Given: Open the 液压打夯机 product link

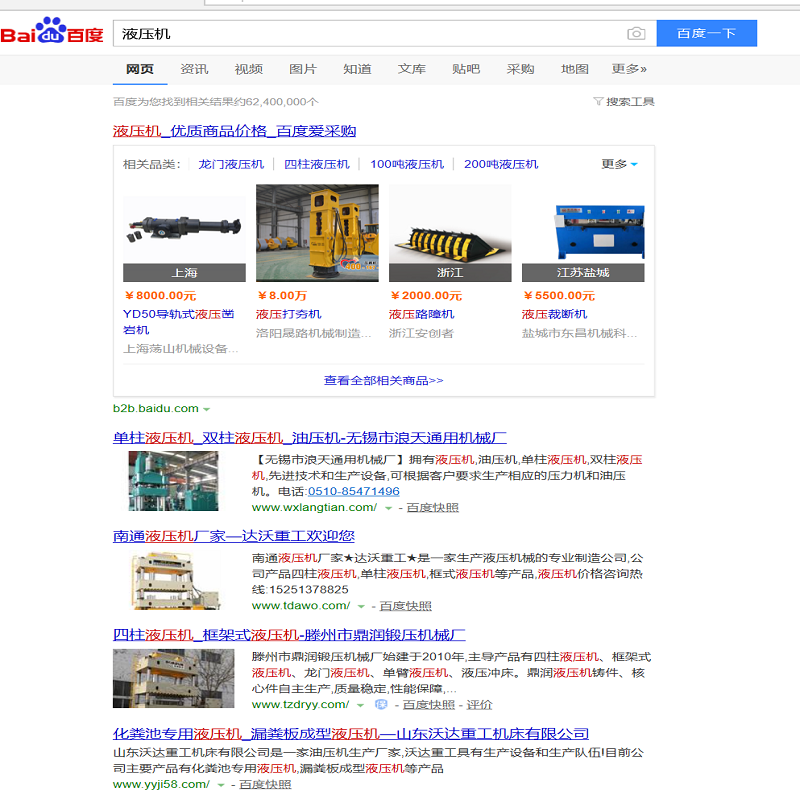Looking at the screenshot, I should click(x=289, y=314).
